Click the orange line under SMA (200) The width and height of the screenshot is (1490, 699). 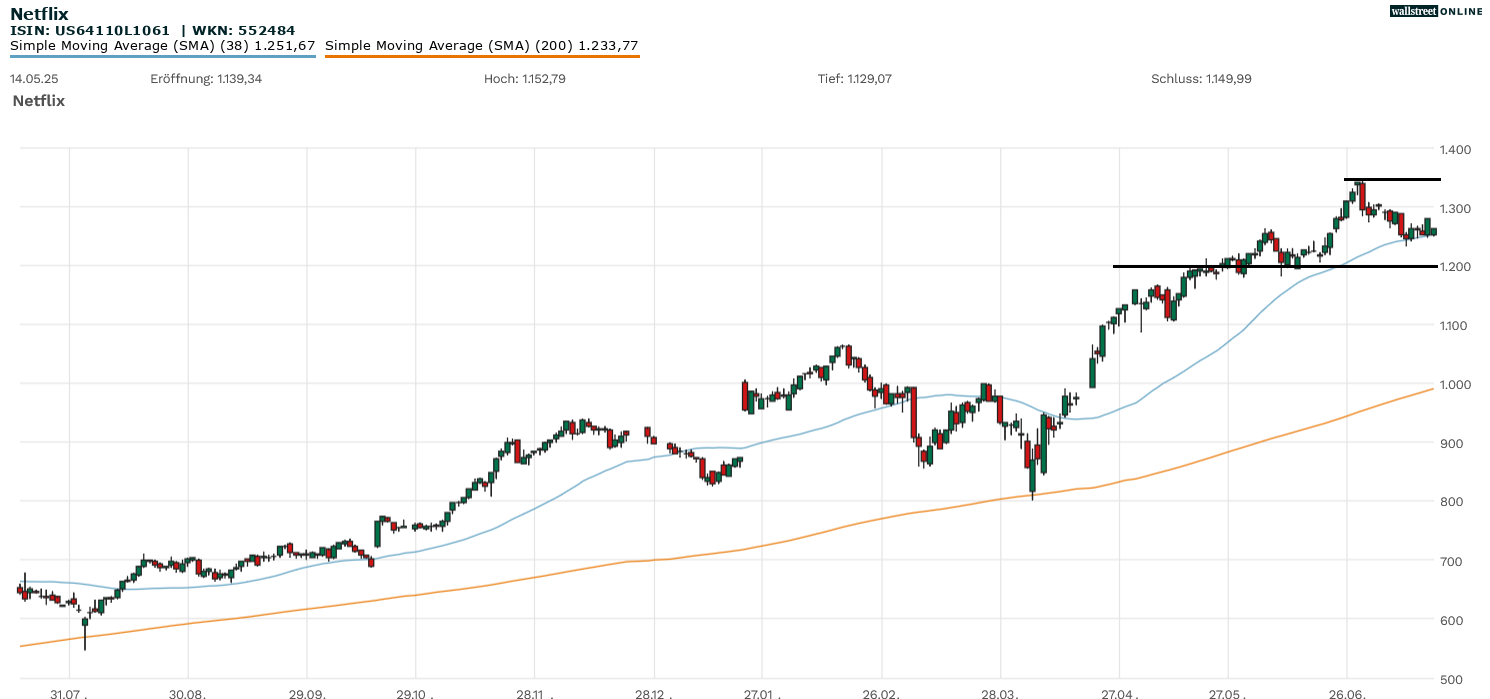pos(481,56)
